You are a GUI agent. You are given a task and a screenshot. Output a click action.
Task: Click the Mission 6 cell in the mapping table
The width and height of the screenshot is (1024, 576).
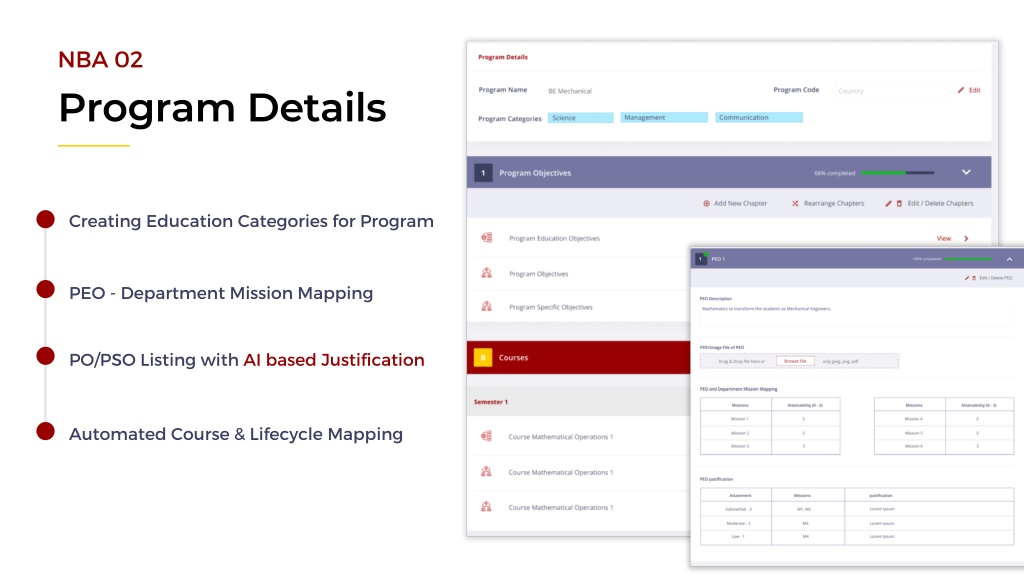[910, 447]
